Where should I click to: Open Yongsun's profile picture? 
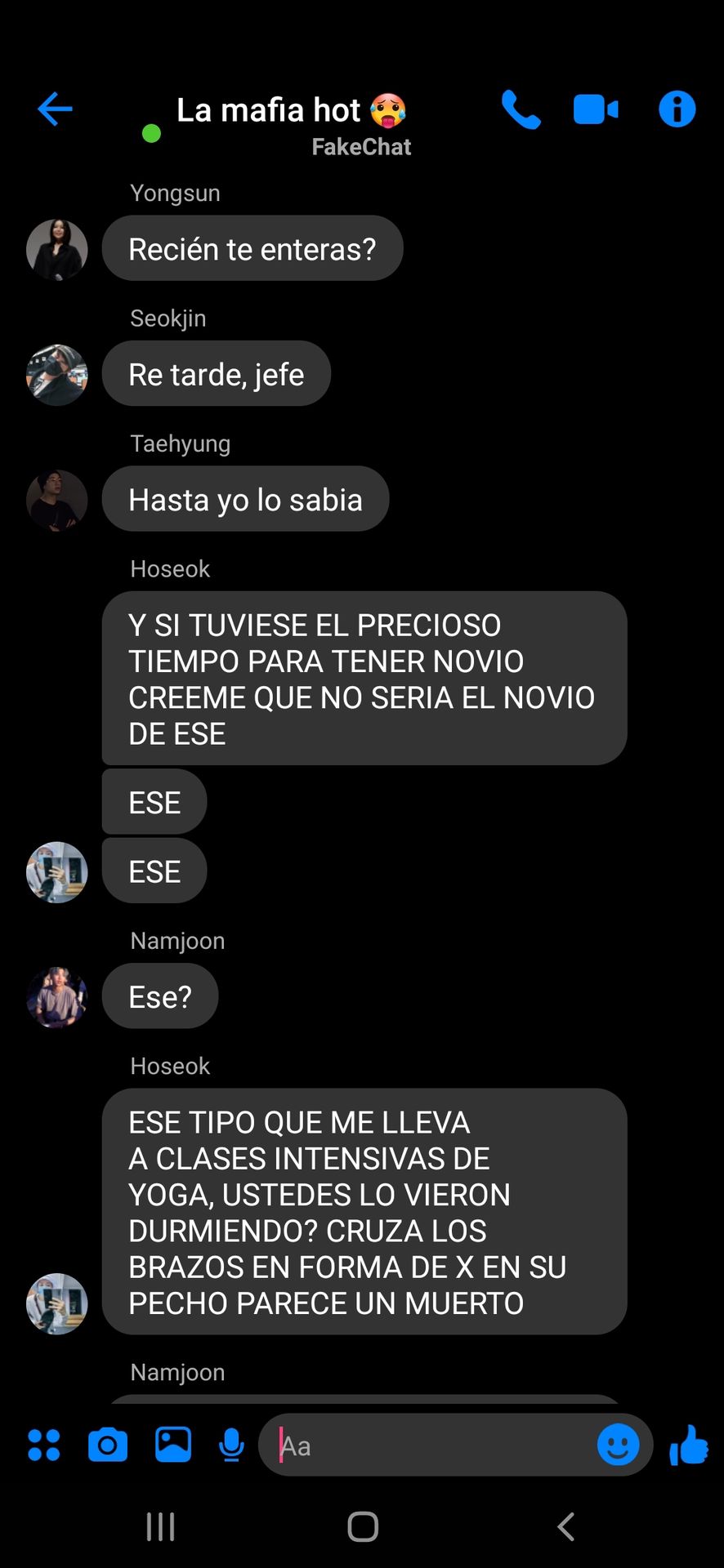[x=57, y=250]
